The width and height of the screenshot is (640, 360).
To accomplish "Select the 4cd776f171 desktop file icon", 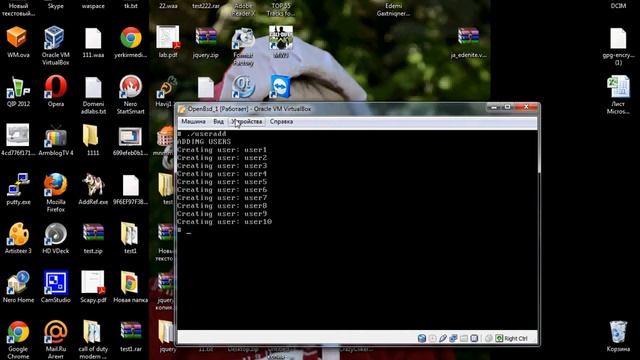I will click(18, 140).
